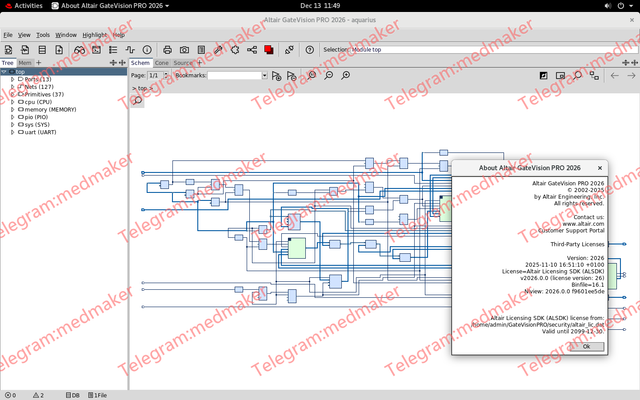
Task: Click the overview window icon in schematic toolbar
Action: (560, 76)
